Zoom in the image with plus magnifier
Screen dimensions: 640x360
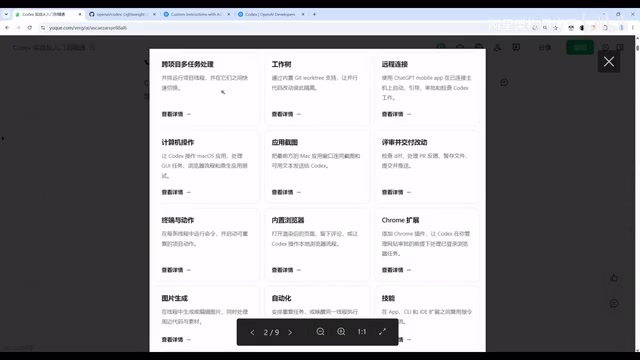pyautogui.click(x=341, y=332)
